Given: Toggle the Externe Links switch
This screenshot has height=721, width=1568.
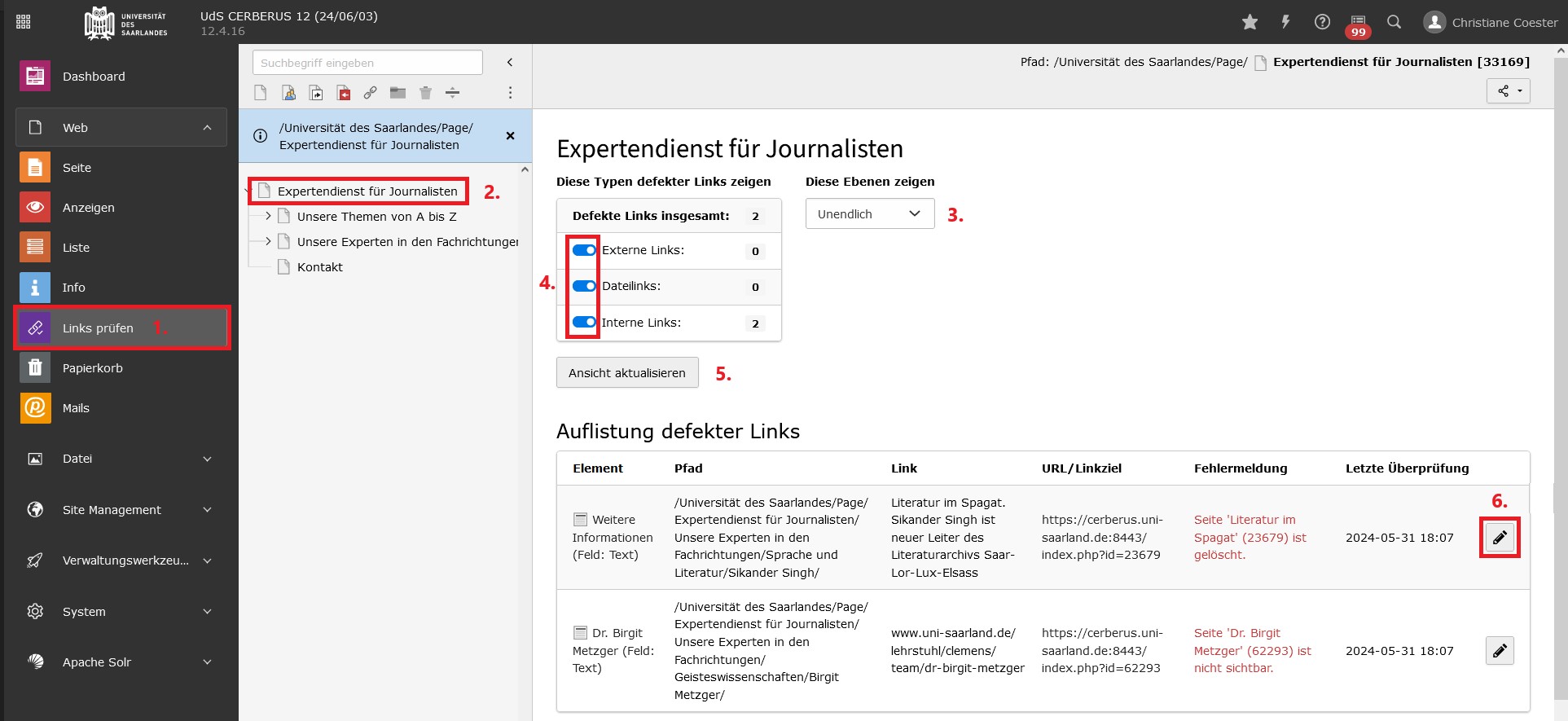Looking at the screenshot, I should [x=584, y=250].
